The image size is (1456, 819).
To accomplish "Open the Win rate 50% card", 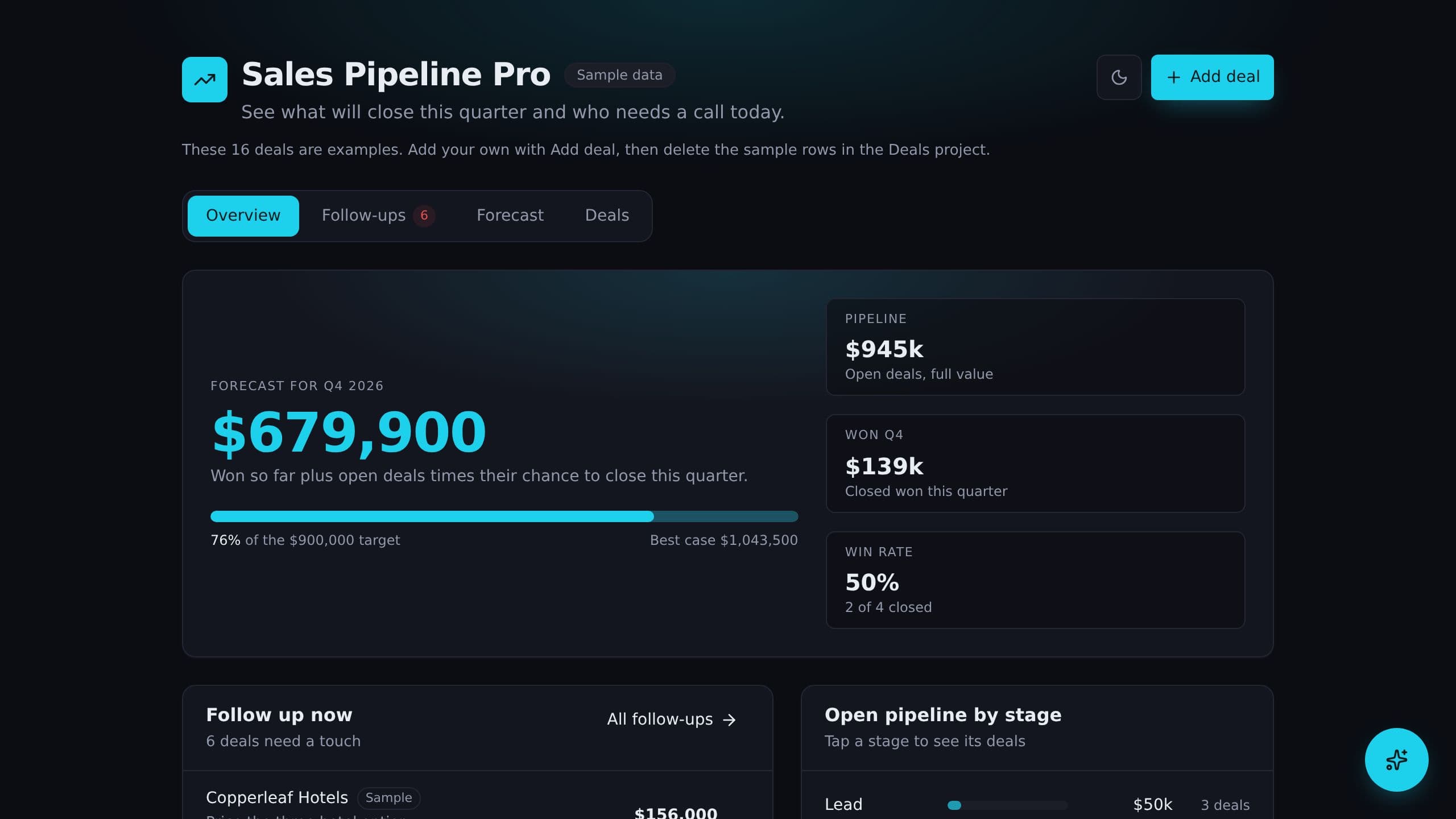I will click(x=1035, y=580).
